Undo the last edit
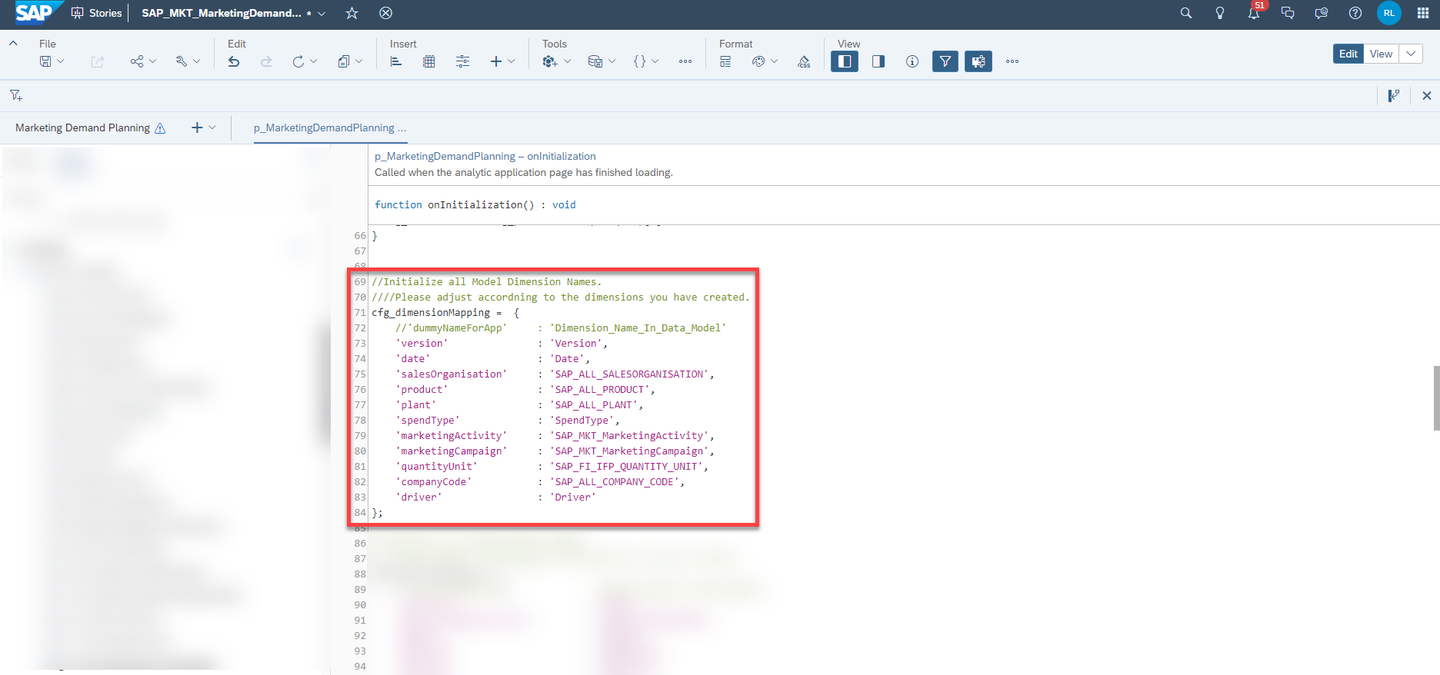 [234, 62]
